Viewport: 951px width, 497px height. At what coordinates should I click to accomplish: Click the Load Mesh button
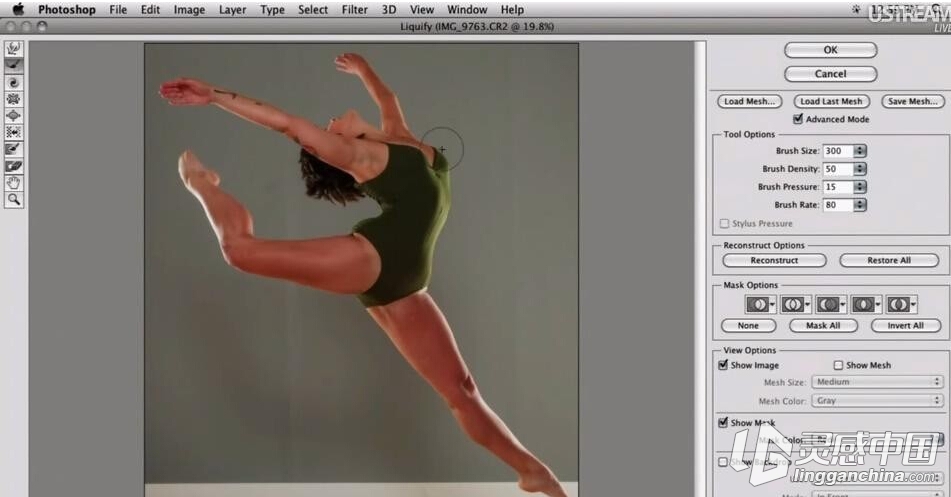click(x=750, y=101)
